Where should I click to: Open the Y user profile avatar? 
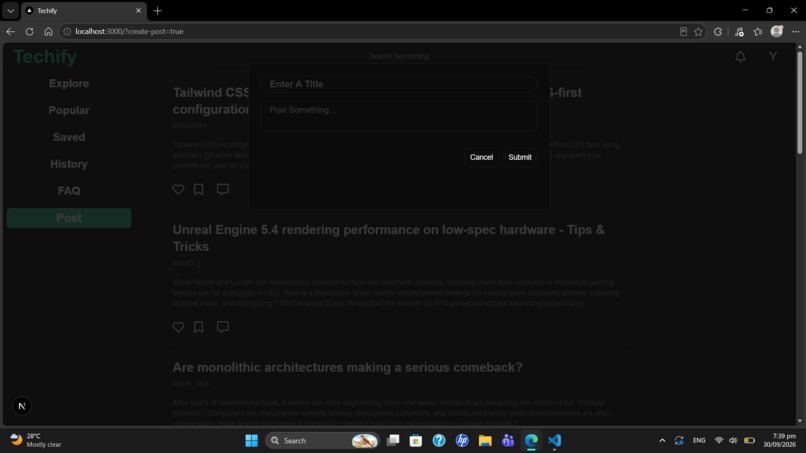pos(773,57)
